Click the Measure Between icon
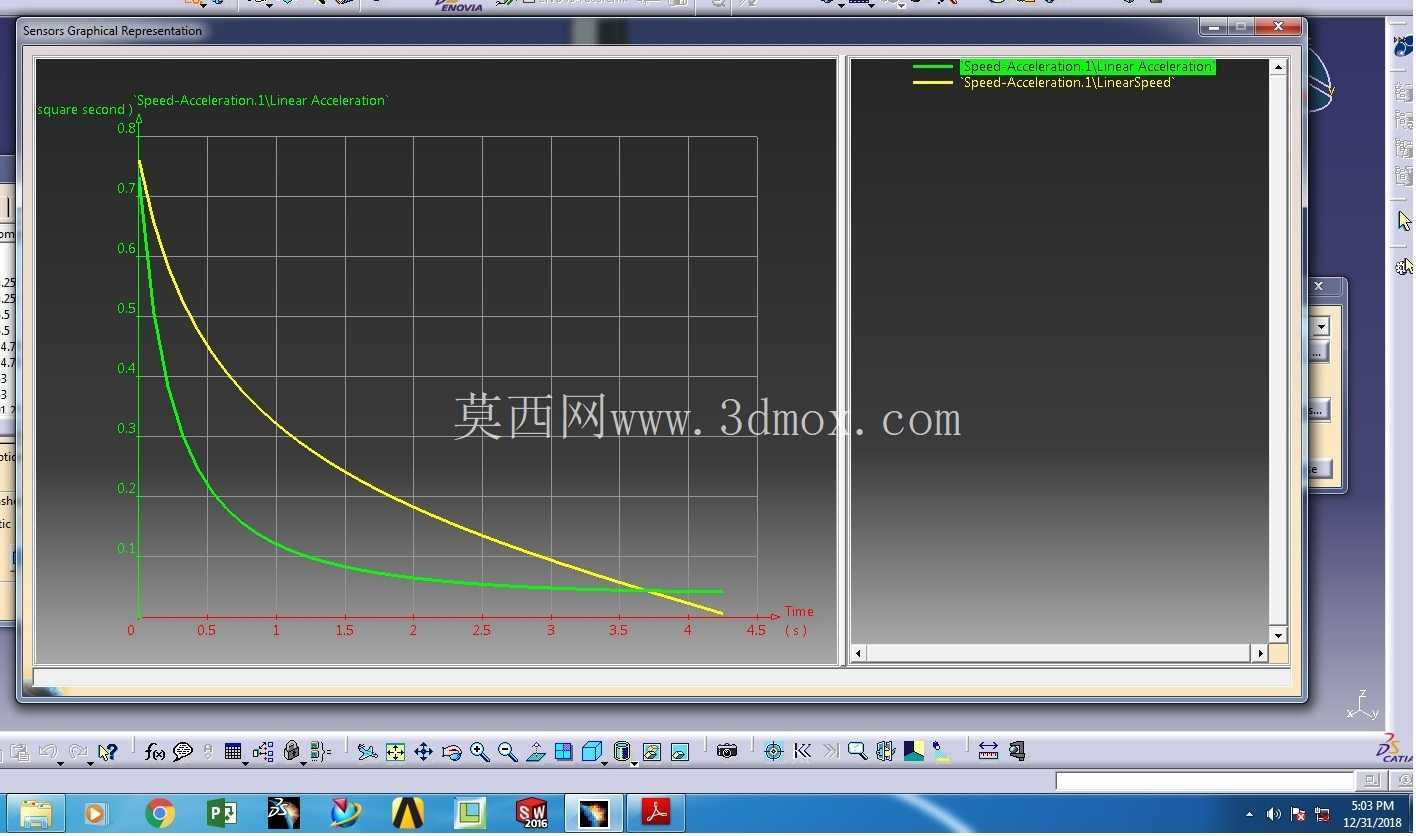Viewport: 1416px width, 836px height. [988, 751]
